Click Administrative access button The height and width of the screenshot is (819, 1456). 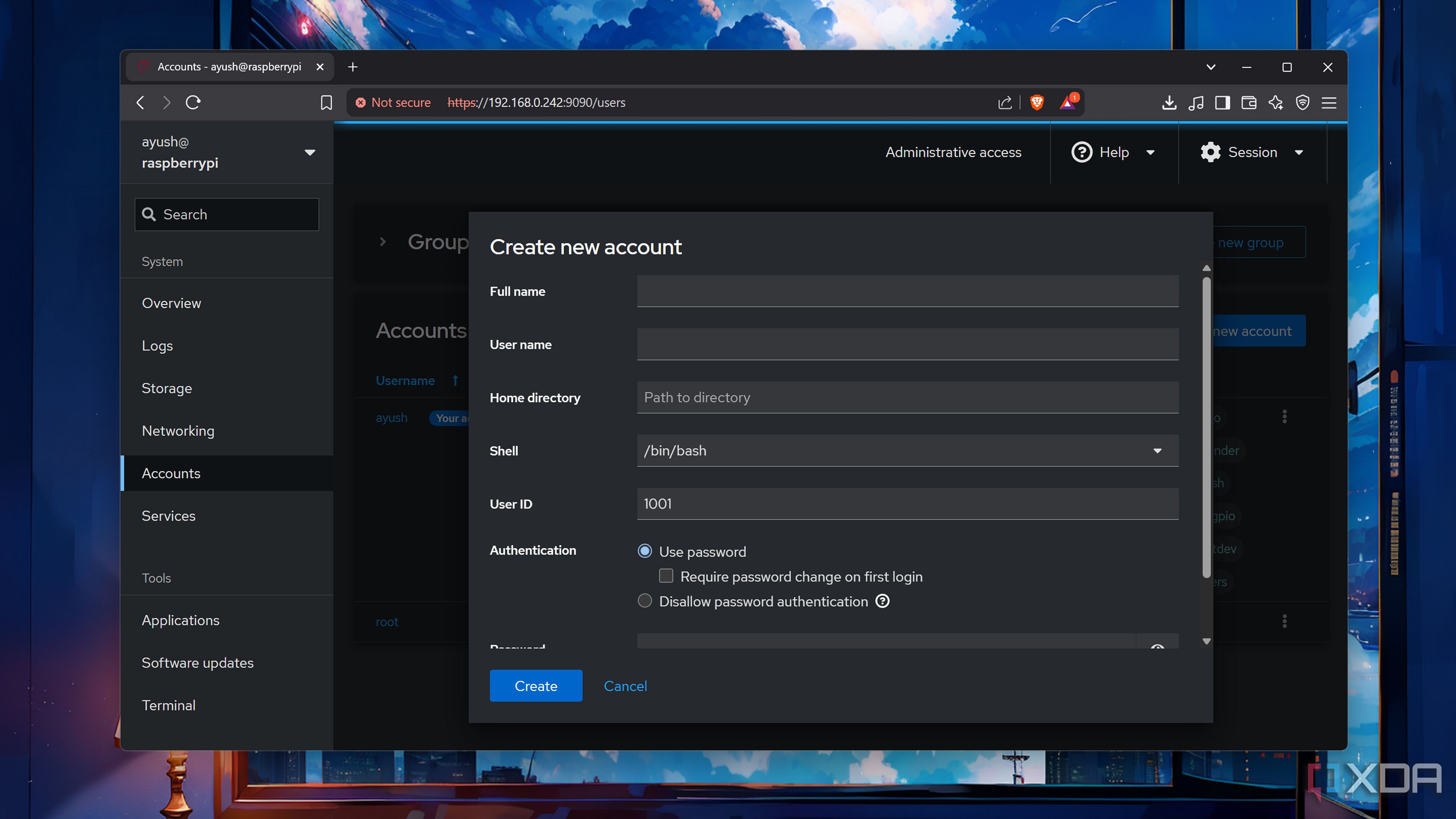point(953,152)
